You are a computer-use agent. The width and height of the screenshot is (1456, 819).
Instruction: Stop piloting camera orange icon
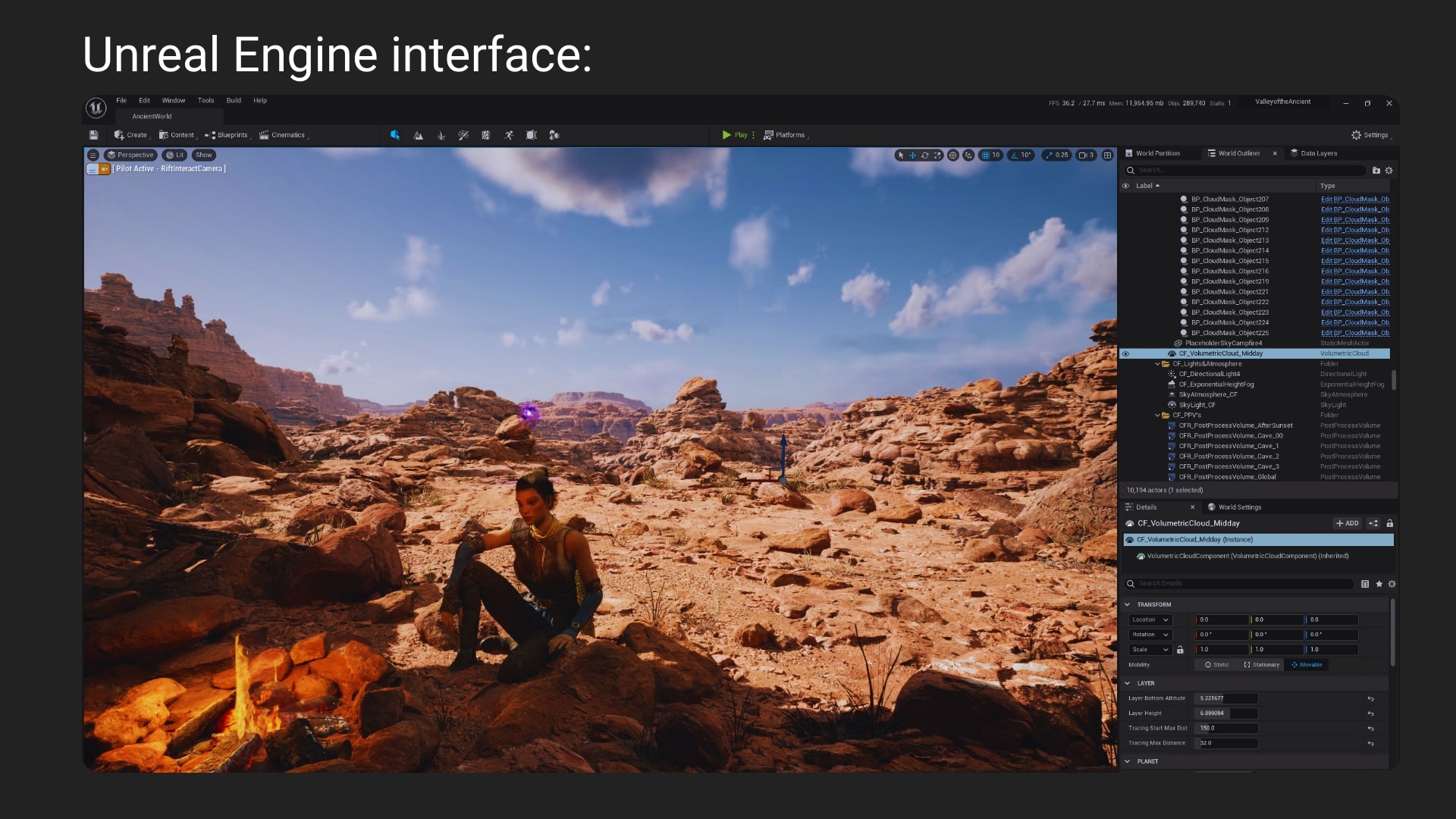pos(105,169)
